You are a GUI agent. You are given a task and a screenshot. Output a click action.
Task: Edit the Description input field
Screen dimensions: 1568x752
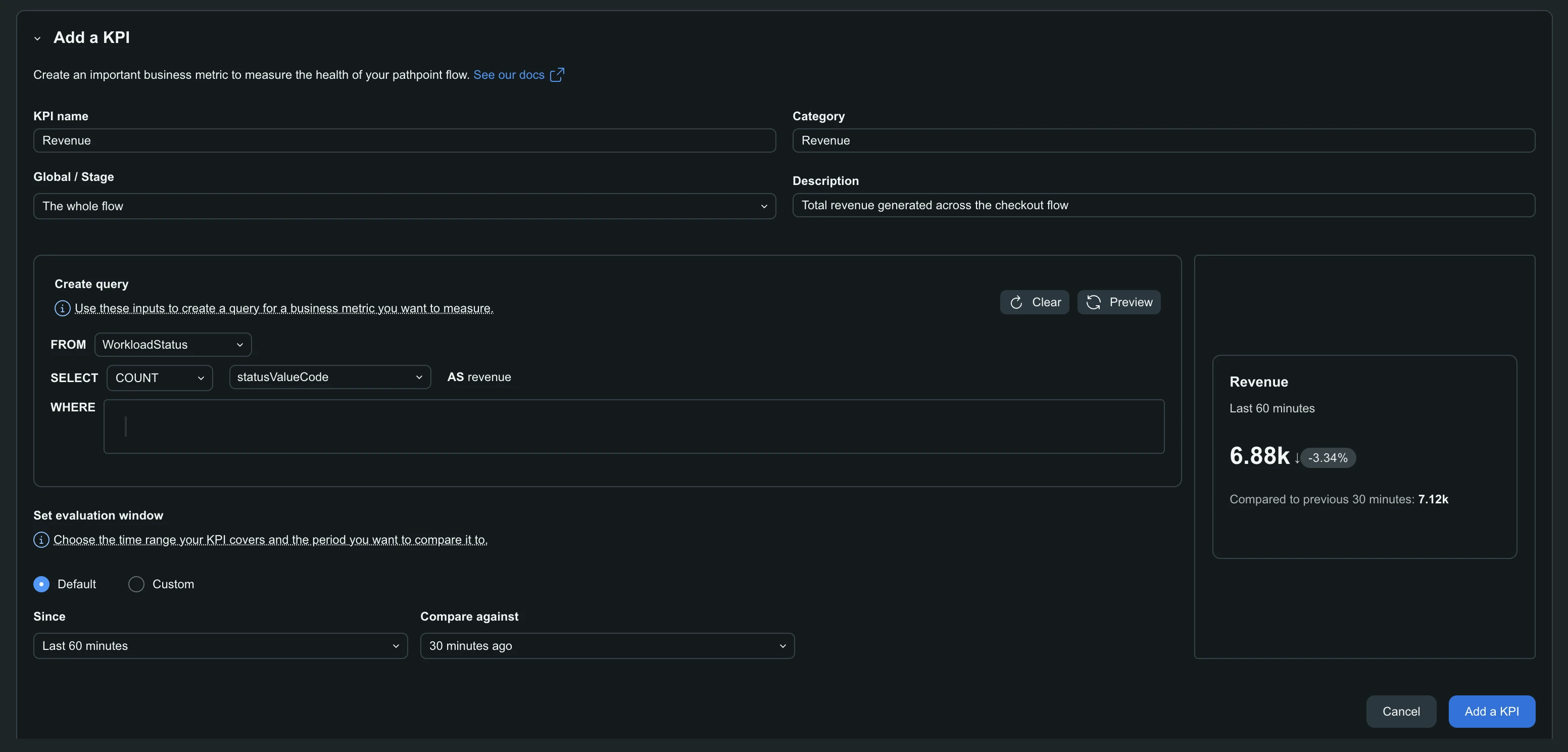tap(1163, 205)
